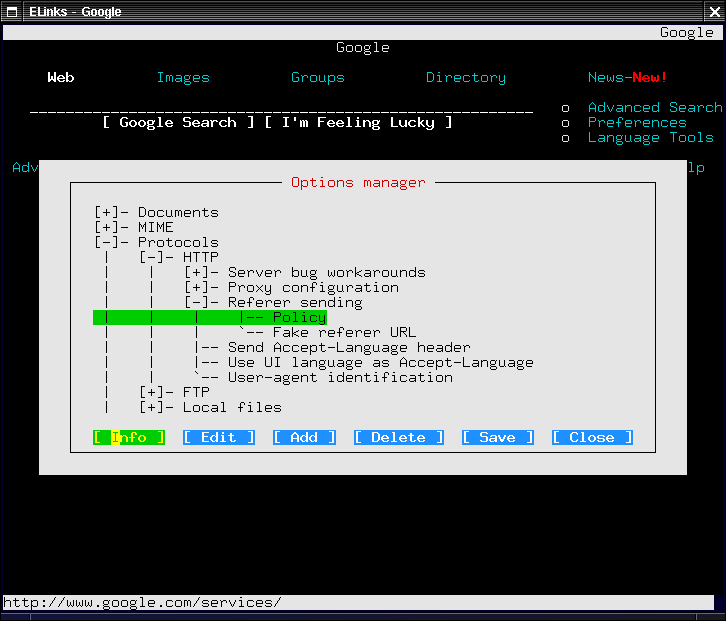The width and height of the screenshot is (726, 621).
Task: Expand the FTP tree node
Action: pyautogui.click(x=152, y=393)
